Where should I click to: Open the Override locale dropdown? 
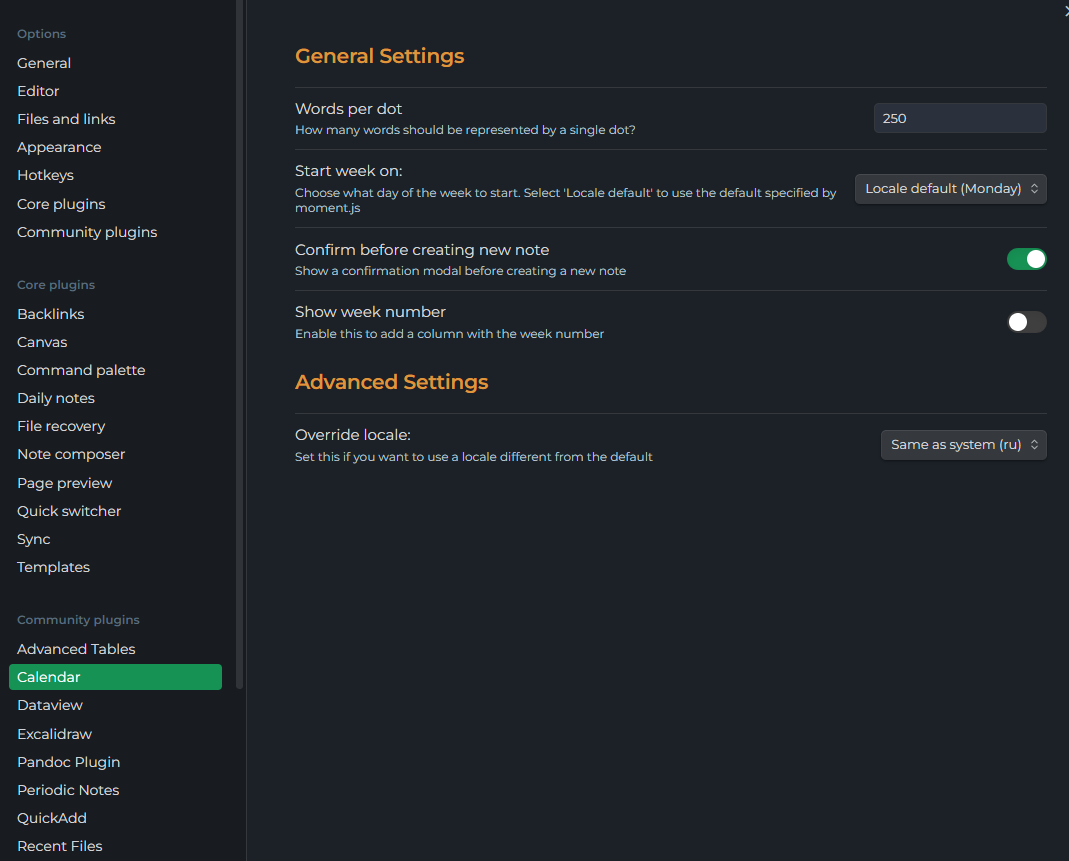pyautogui.click(x=963, y=444)
